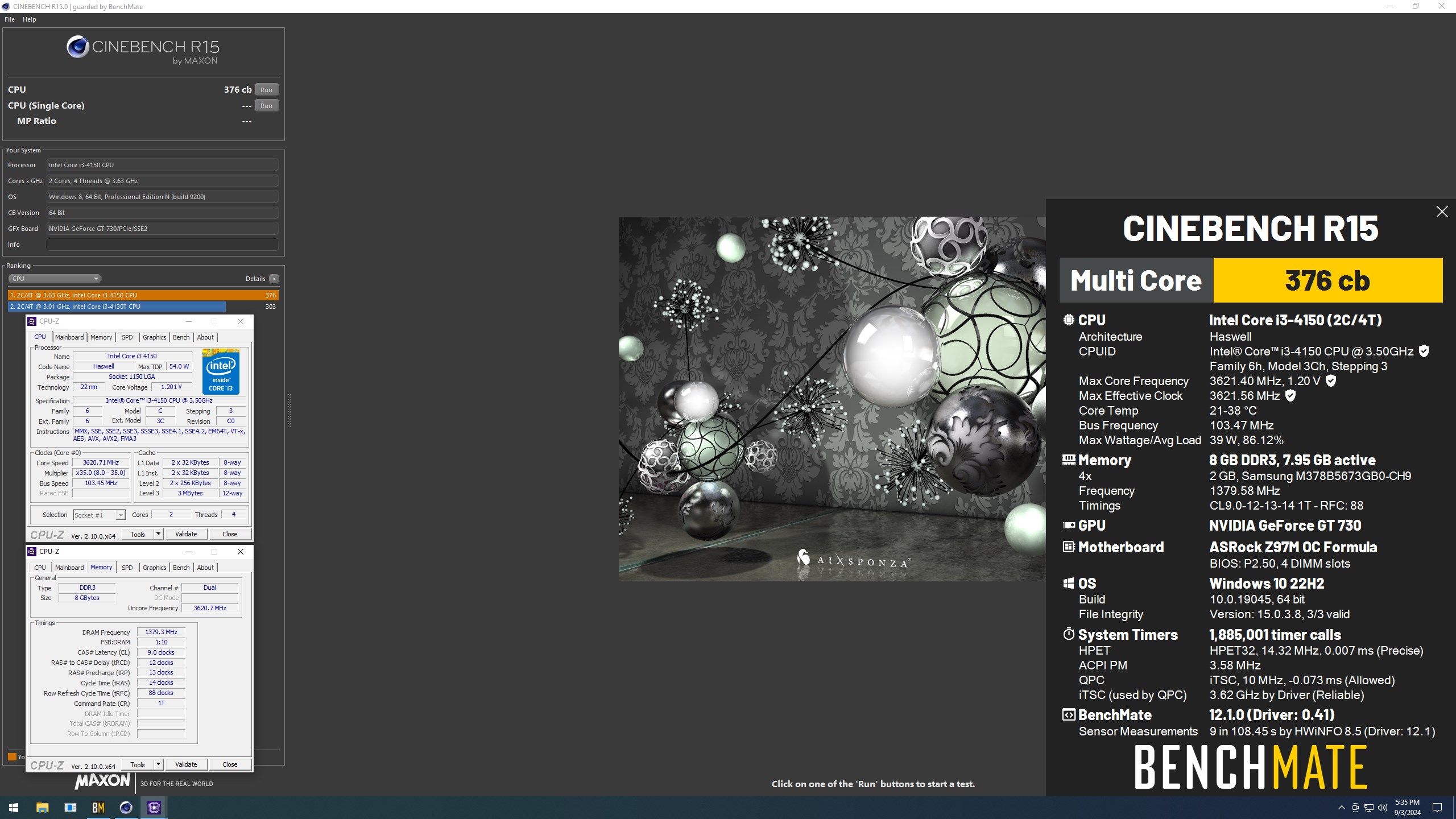Screen dimensions: 1456x819
Task: Click the GPU card icon in BenchMate panel
Action: click(1069, 526)
